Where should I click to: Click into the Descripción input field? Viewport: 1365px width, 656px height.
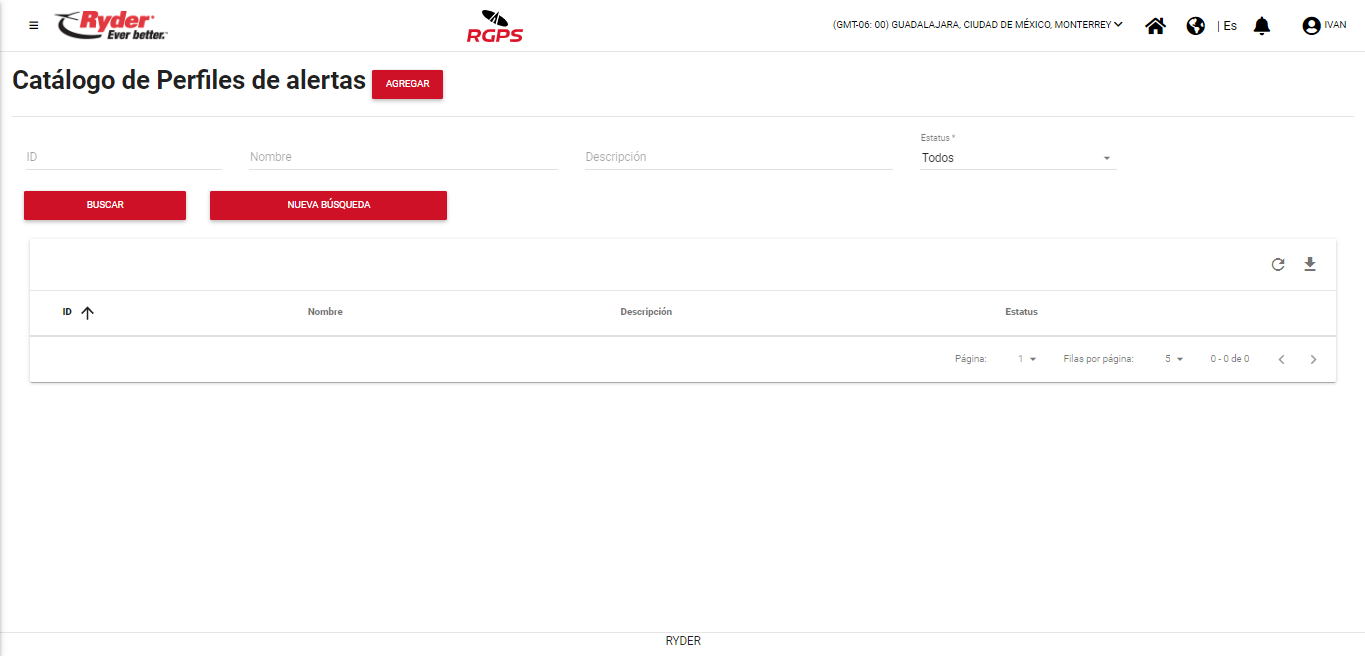click(x=738, y=157)
